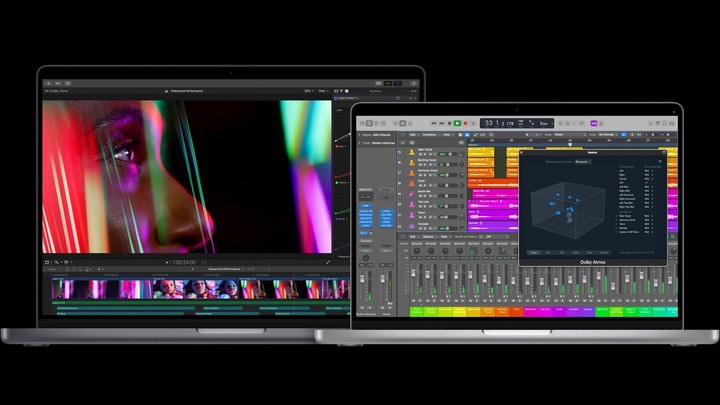Open the View dropdown above the viewer
The image size is (720, 405).
point(322,90)
